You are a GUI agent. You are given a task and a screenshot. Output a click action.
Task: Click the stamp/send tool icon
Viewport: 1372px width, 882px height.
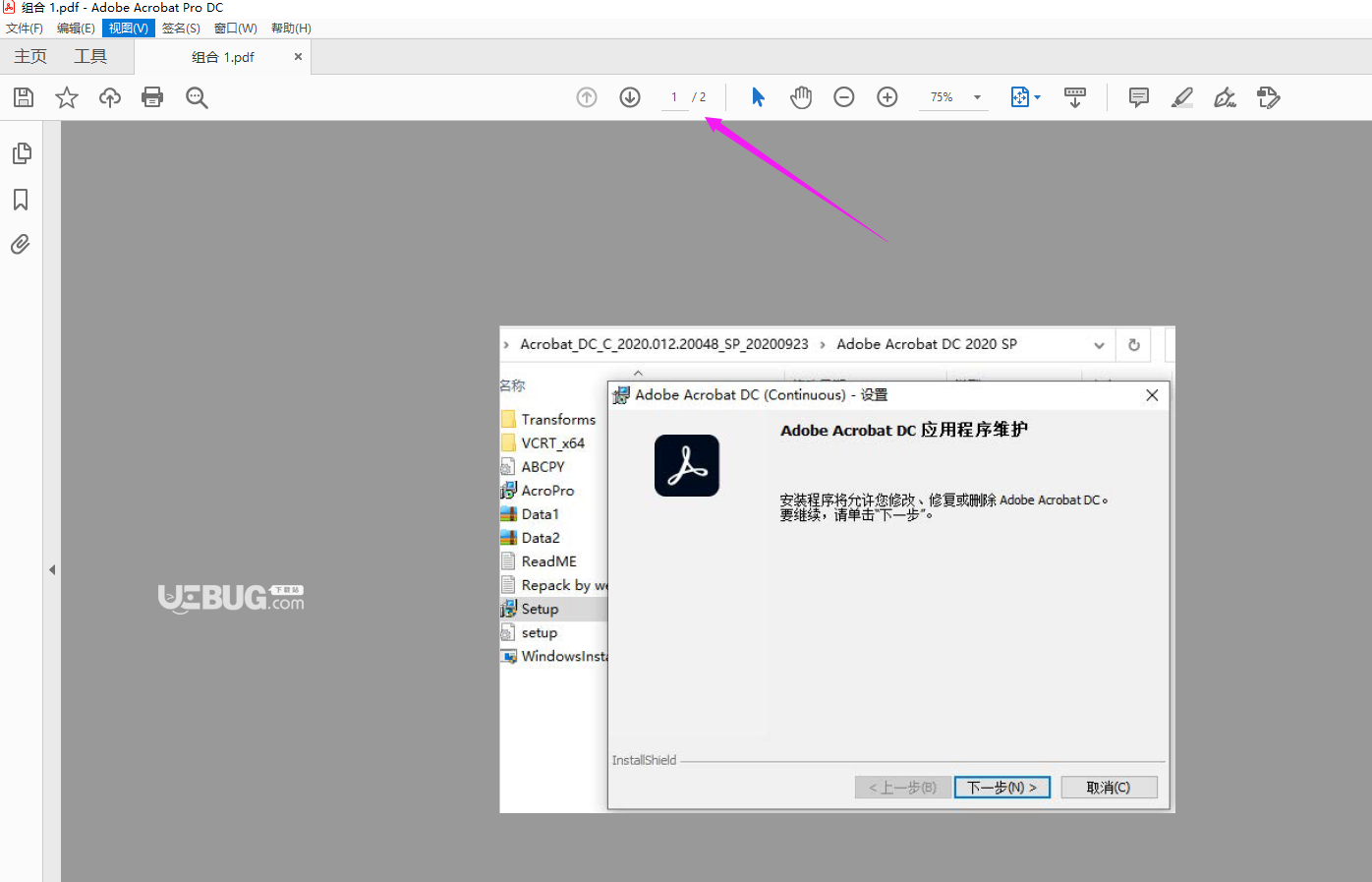coord(1269,97)
